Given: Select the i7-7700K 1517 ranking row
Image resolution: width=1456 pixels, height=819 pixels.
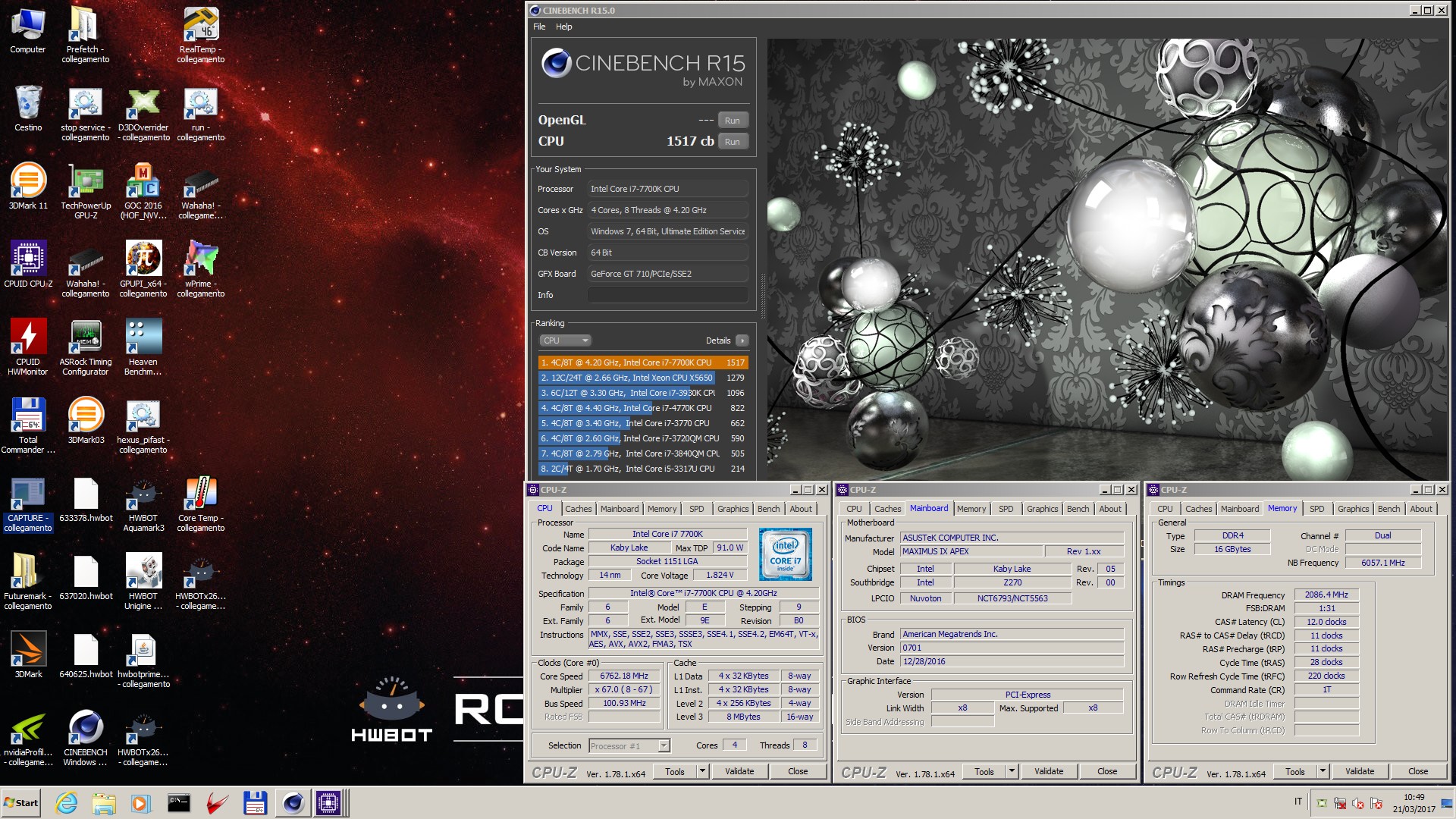Looking at the screenshot, I should (643, 362).
